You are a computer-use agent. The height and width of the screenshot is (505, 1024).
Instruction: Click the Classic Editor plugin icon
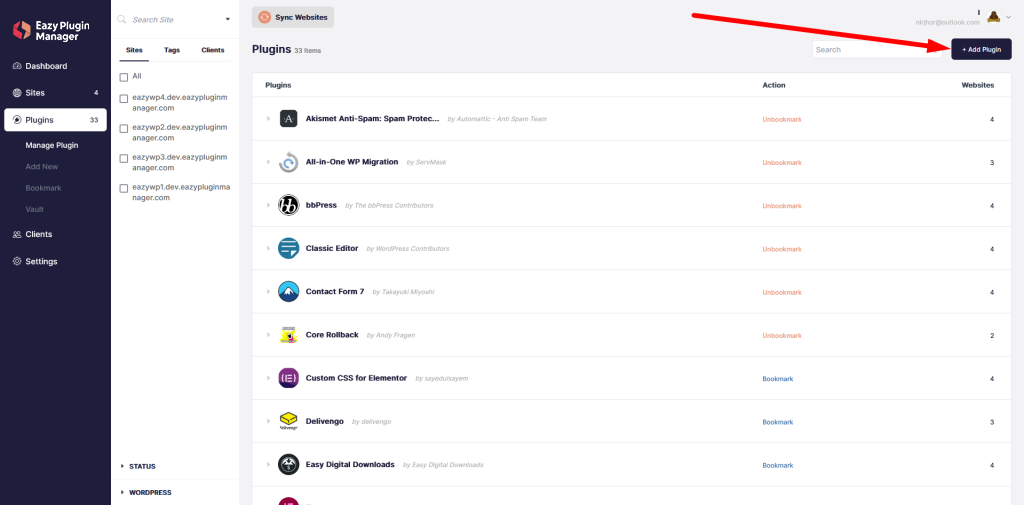289,248
